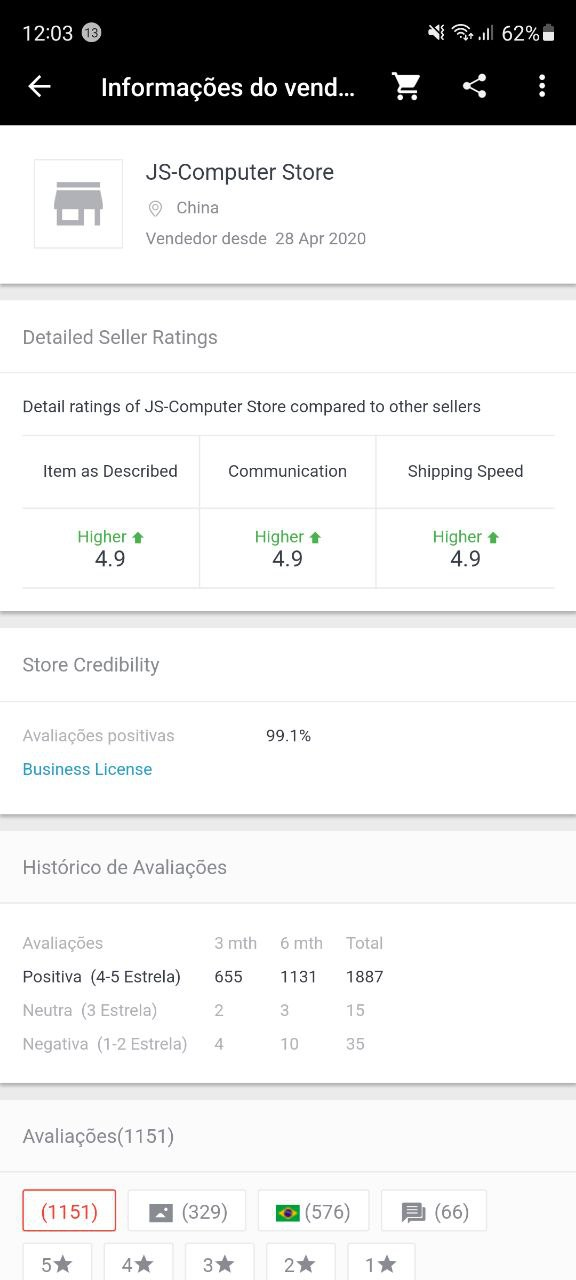576x1280 pixels.
Task: Tap the JS-Computer Store logo icon
Action: click(x=78, y=203)
